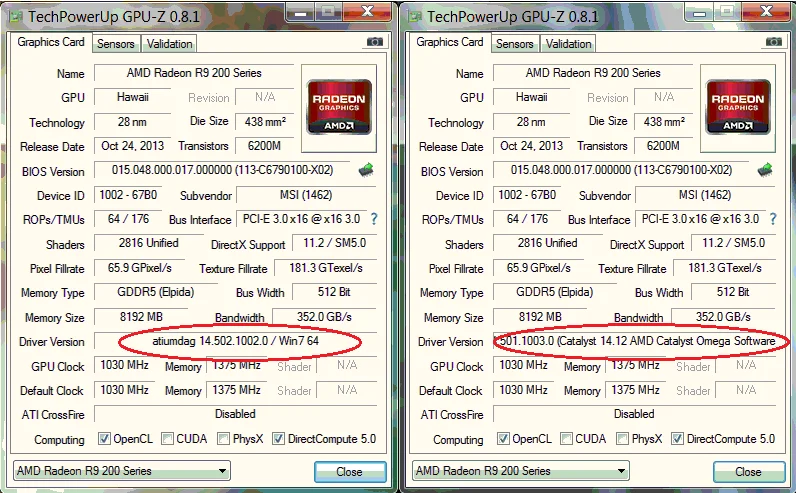Click the Release Date value in right window

(532, 146)
